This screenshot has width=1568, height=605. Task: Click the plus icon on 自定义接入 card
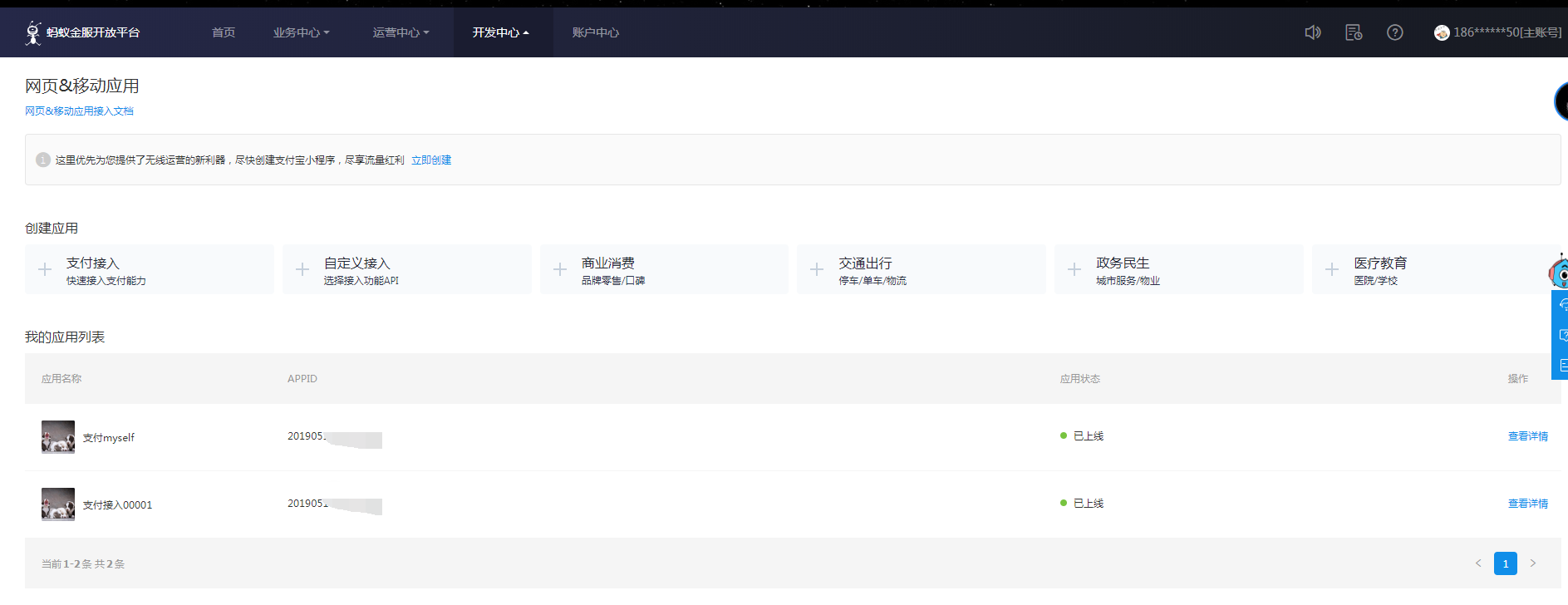[302, 269]
